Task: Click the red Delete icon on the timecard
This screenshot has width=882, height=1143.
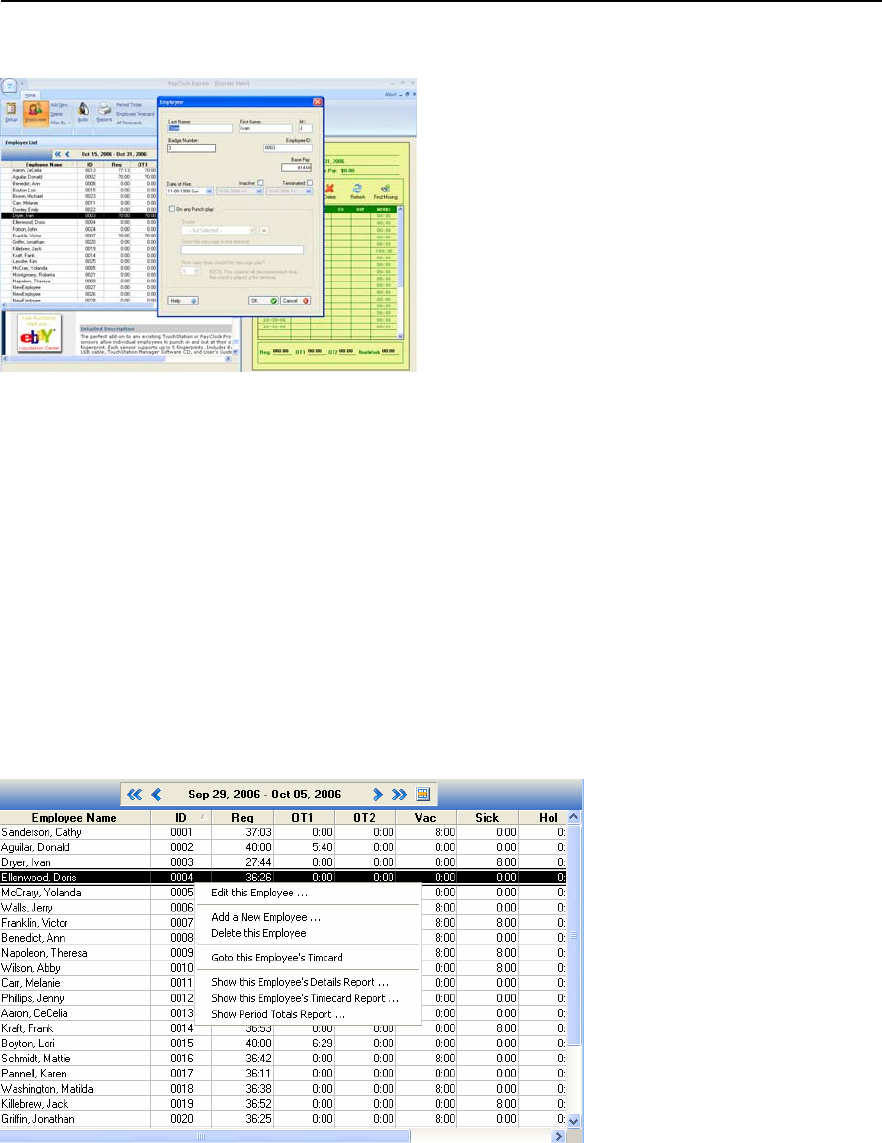Action: (329, 192)
